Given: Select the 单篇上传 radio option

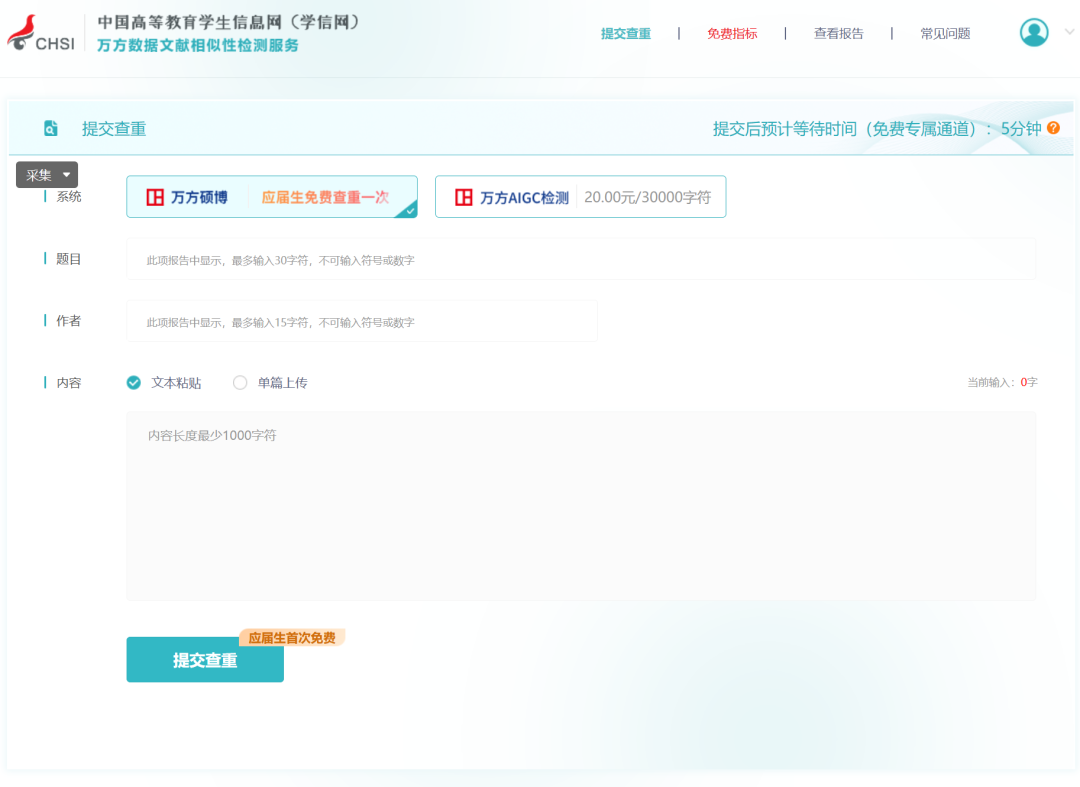Looking at the screenshot, I should pyautogui.click(x=240, y=383).
